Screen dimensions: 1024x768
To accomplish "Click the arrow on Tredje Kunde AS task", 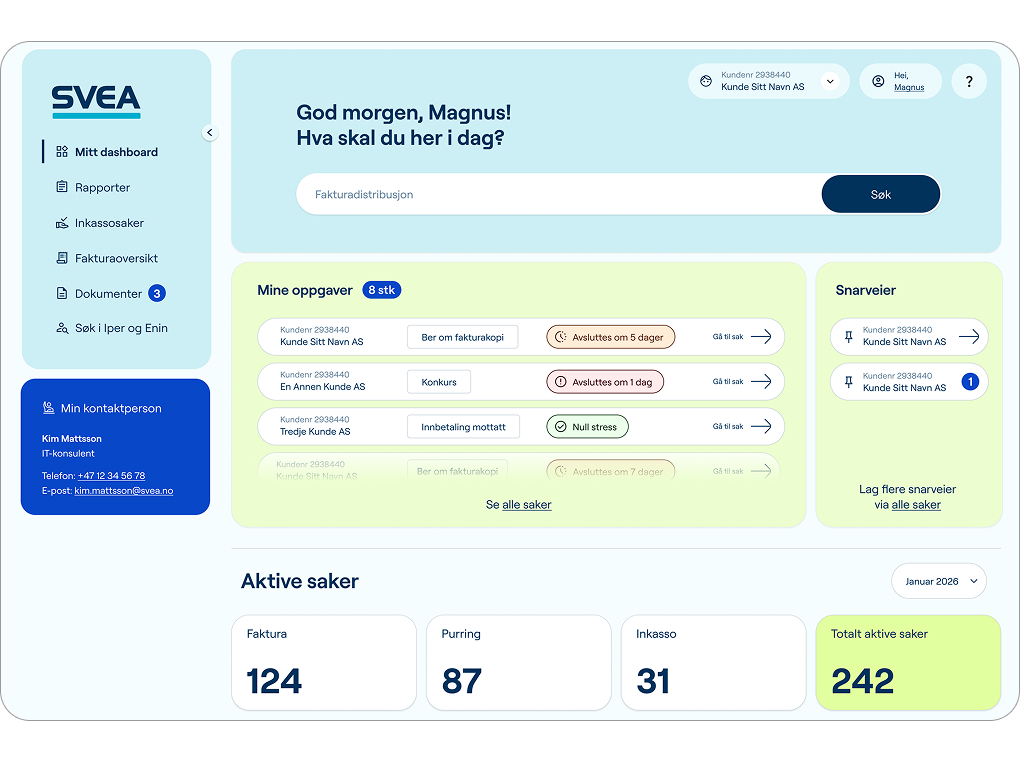I will tap(761, 426).
